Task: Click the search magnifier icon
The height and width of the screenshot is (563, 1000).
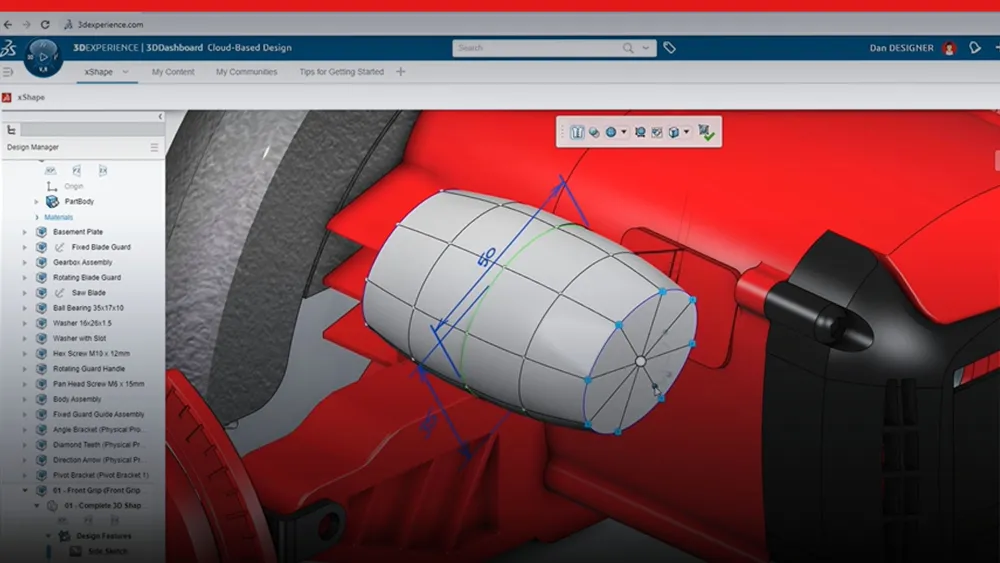Action: coord(628,48)
